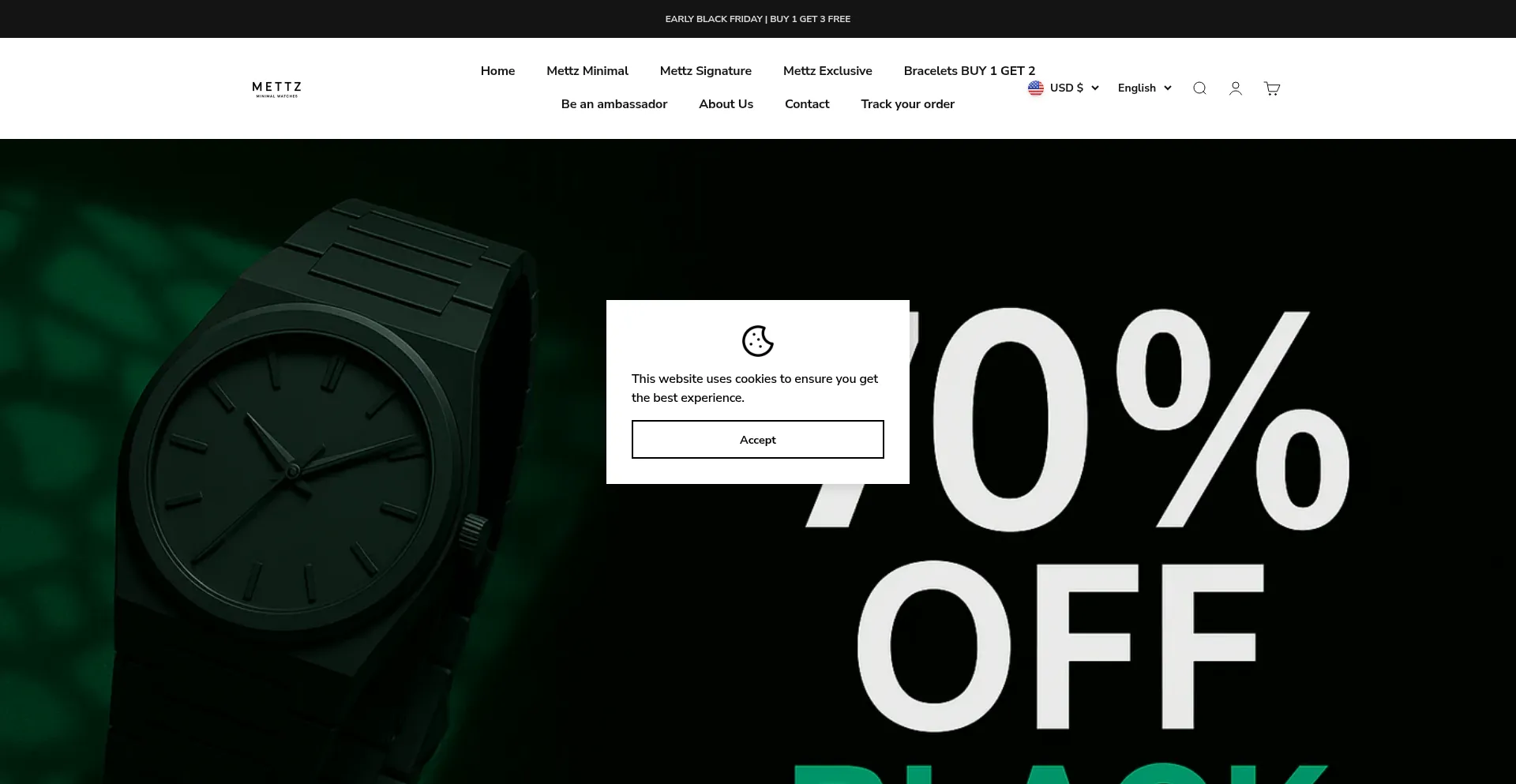
Task: Open the Mettz Signature collection
Action: click(706, 71)
